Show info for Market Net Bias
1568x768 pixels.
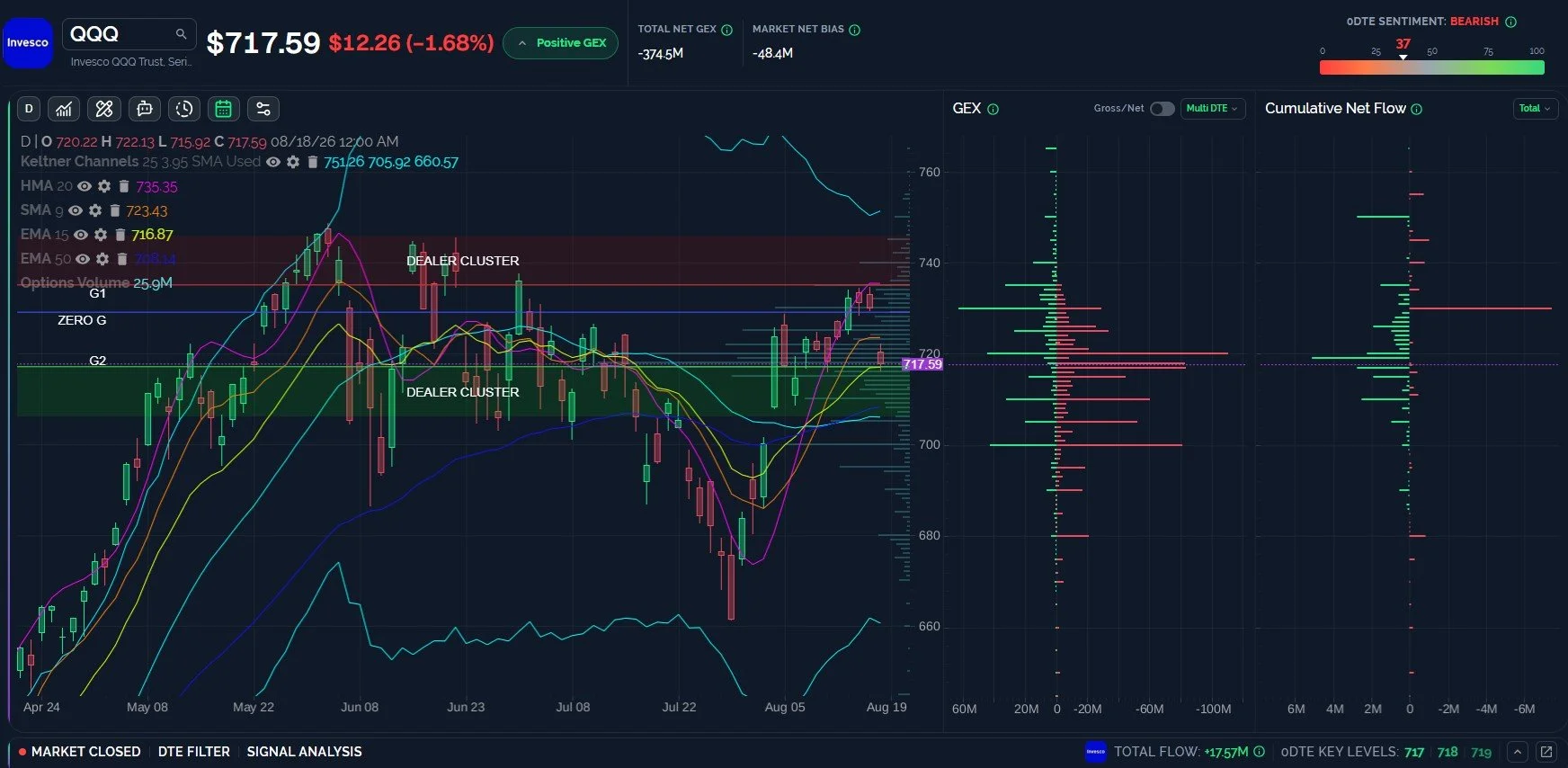click(x=855, y=30)
